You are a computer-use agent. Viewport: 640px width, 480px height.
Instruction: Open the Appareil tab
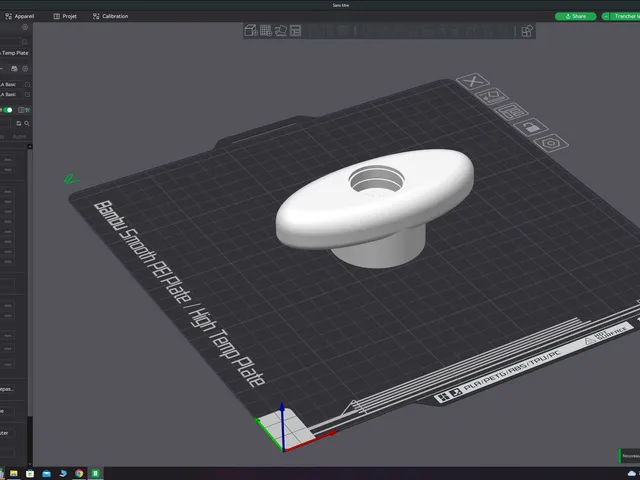pos(20,16)
